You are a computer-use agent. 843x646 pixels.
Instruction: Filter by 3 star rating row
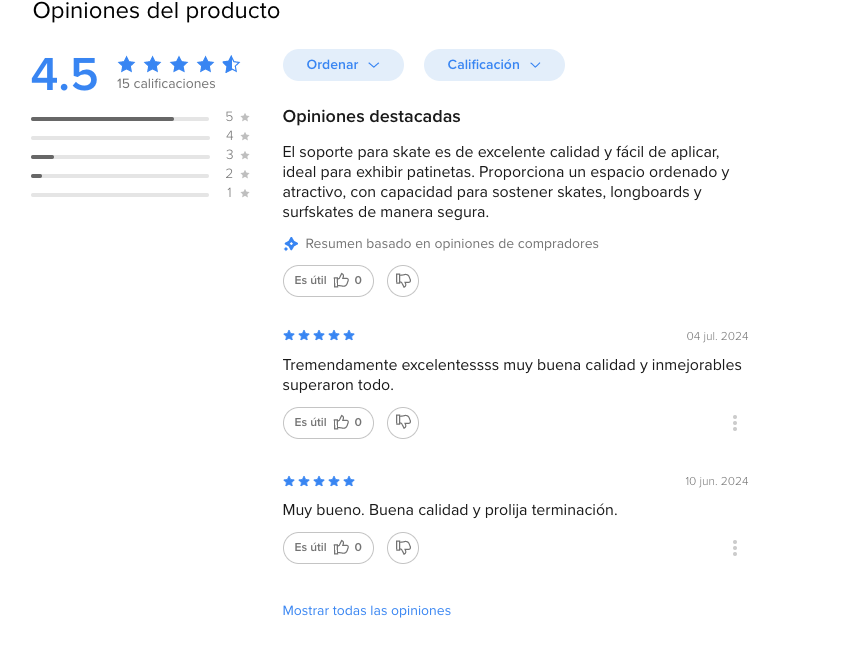(x=140, y=156)
